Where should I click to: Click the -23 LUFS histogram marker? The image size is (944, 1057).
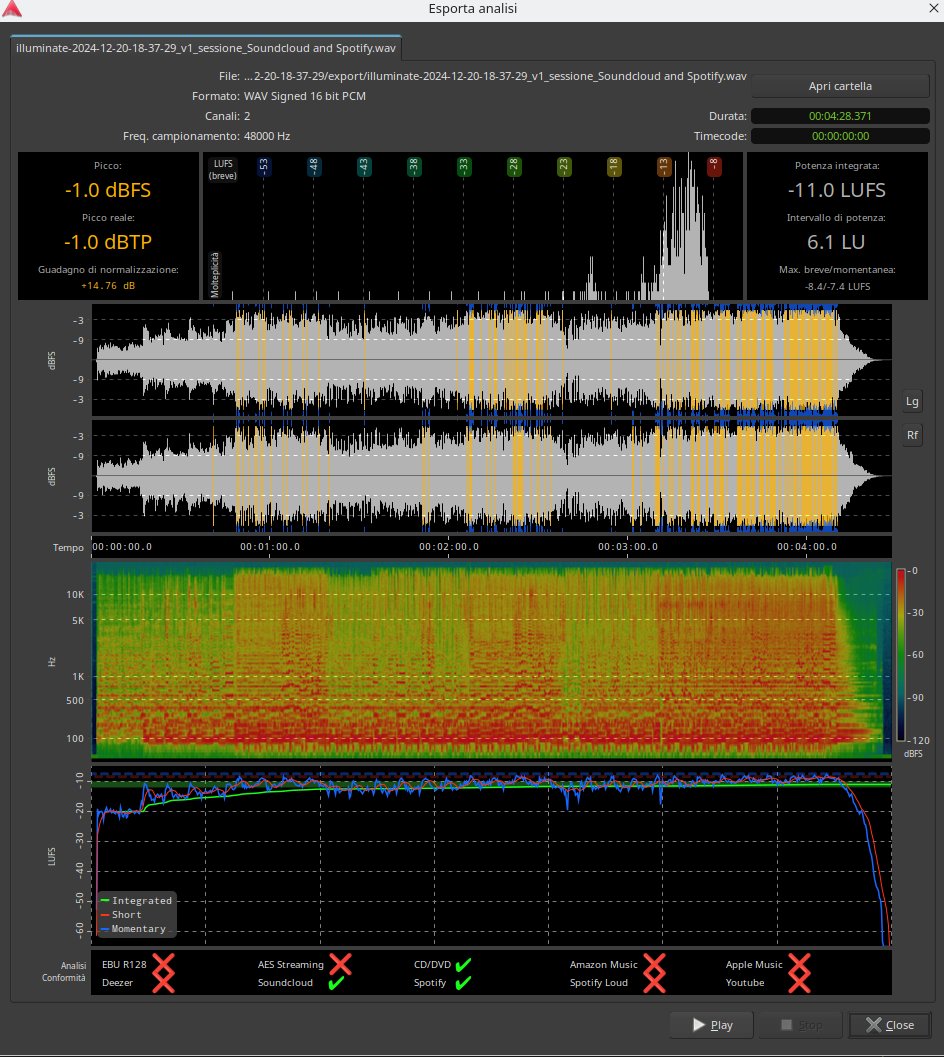click(564, 166)
